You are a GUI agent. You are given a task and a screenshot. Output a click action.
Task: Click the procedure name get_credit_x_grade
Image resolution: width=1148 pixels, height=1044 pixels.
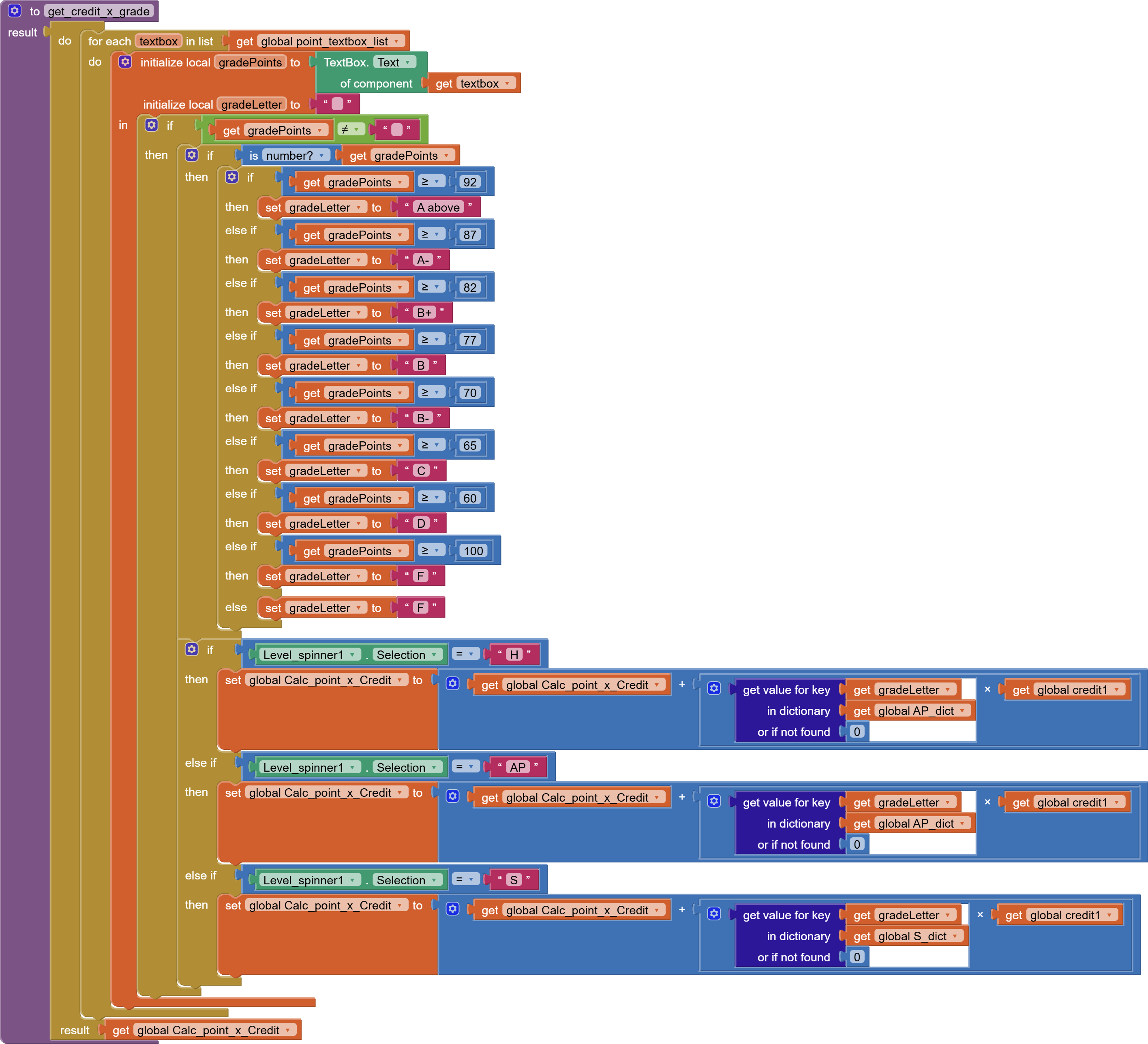[99, 11]
